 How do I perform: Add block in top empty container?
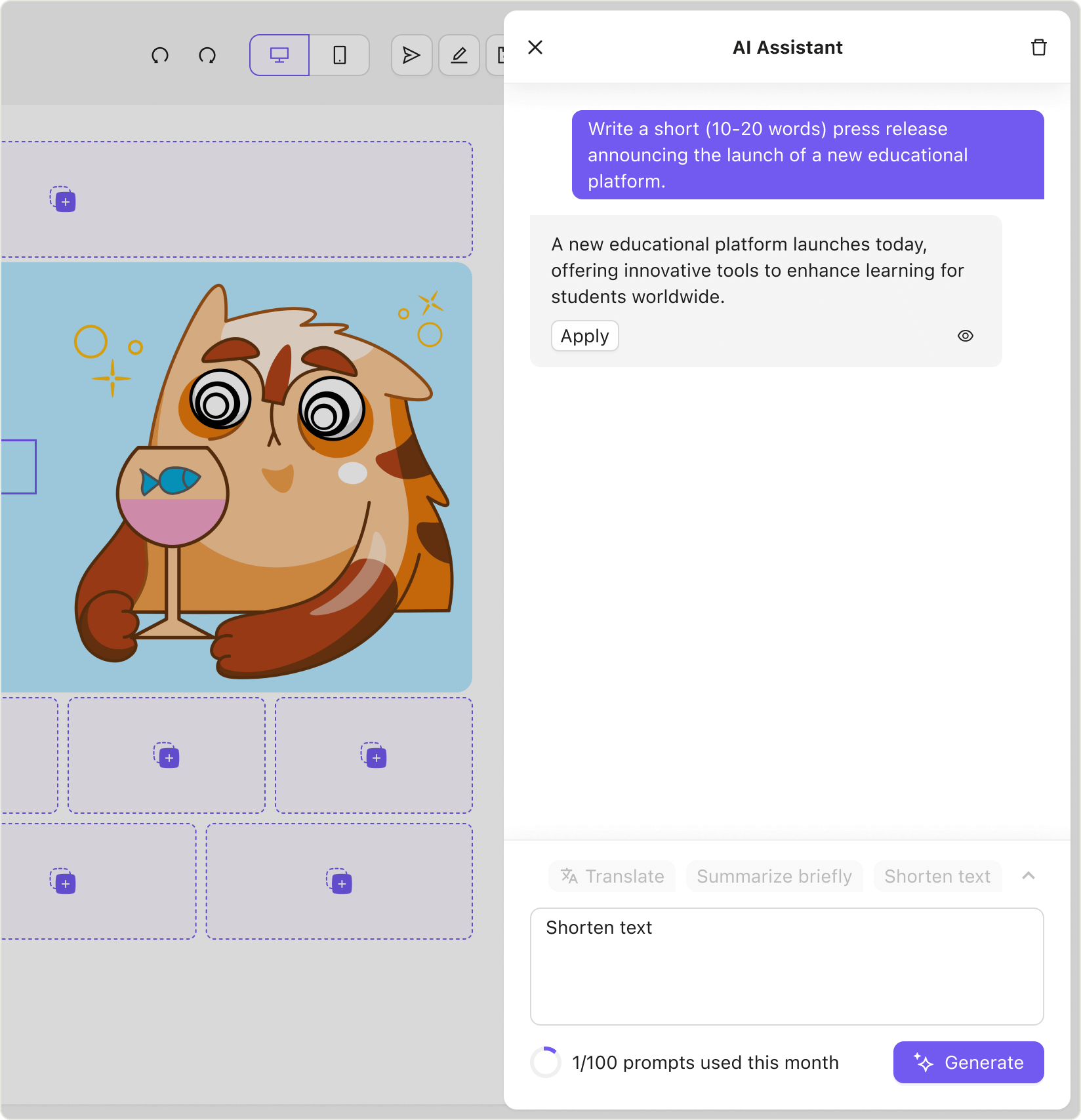[x=64, y=199]
